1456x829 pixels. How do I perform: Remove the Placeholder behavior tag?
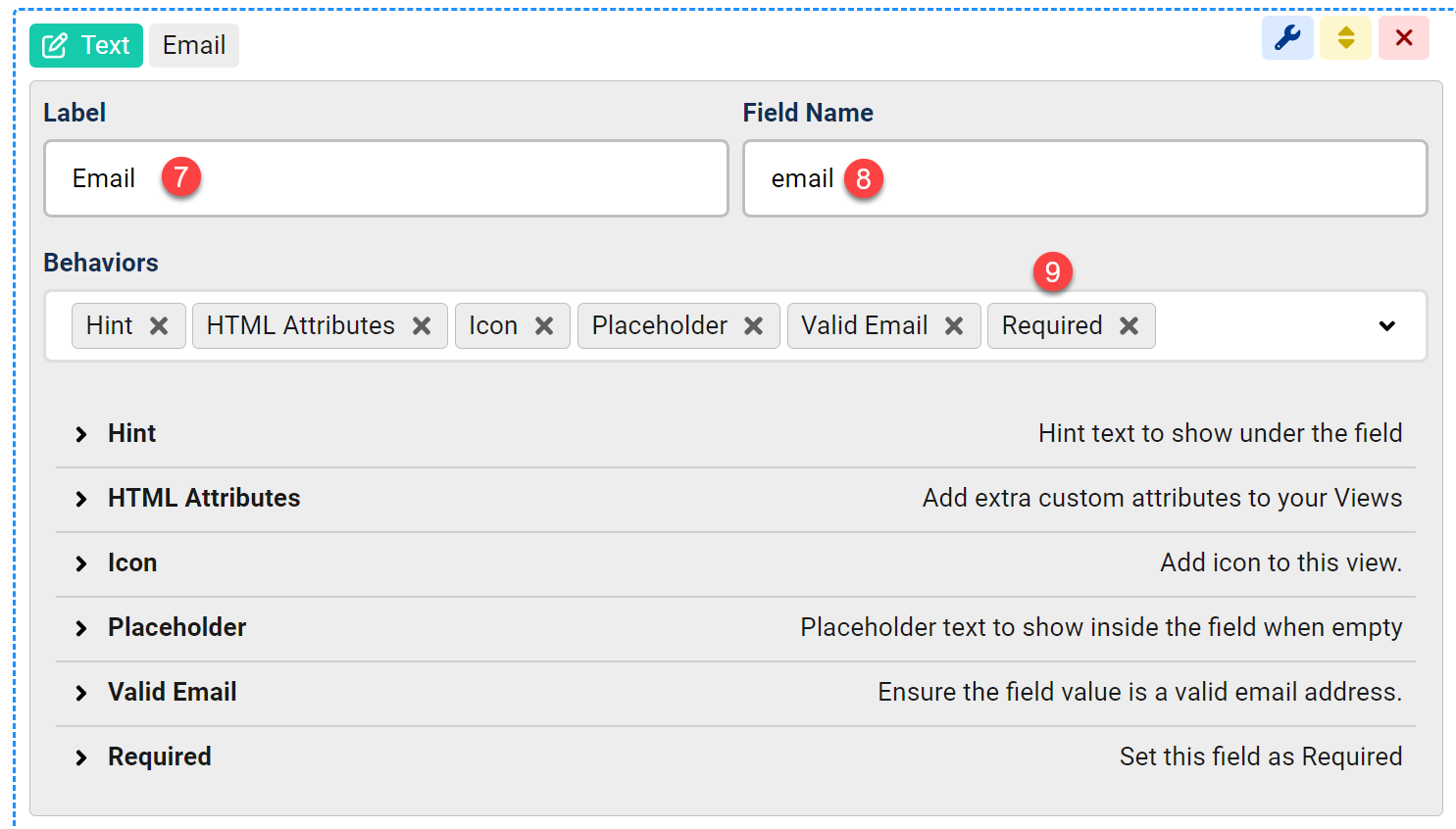point(753,326)
